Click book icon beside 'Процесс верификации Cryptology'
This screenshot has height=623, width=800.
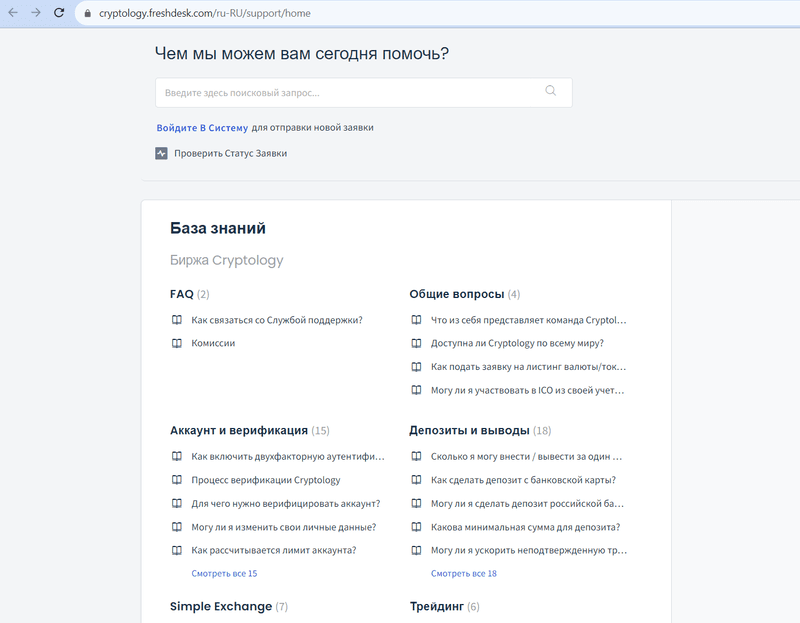(177, 480)
